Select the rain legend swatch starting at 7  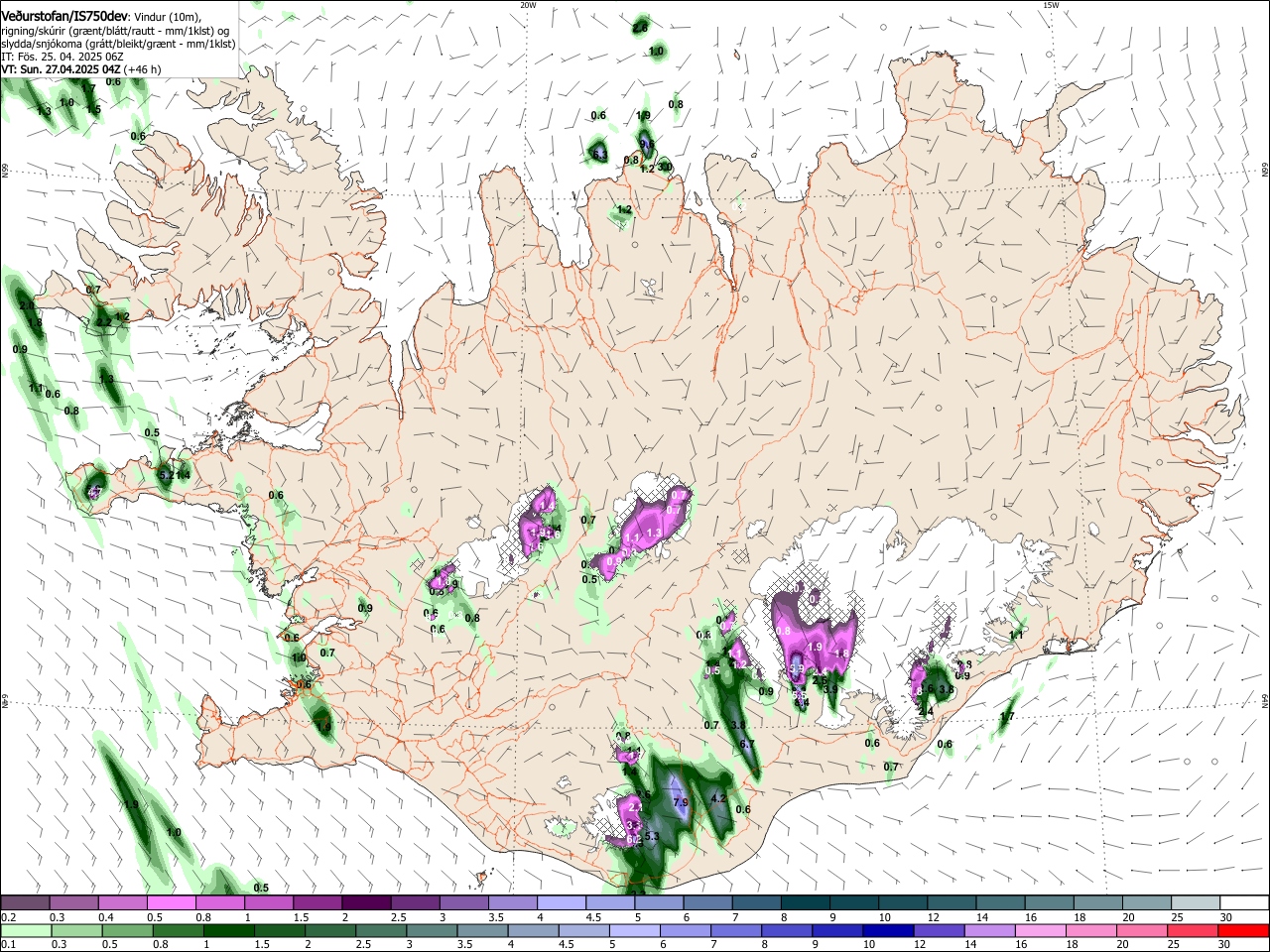(735, 930)
